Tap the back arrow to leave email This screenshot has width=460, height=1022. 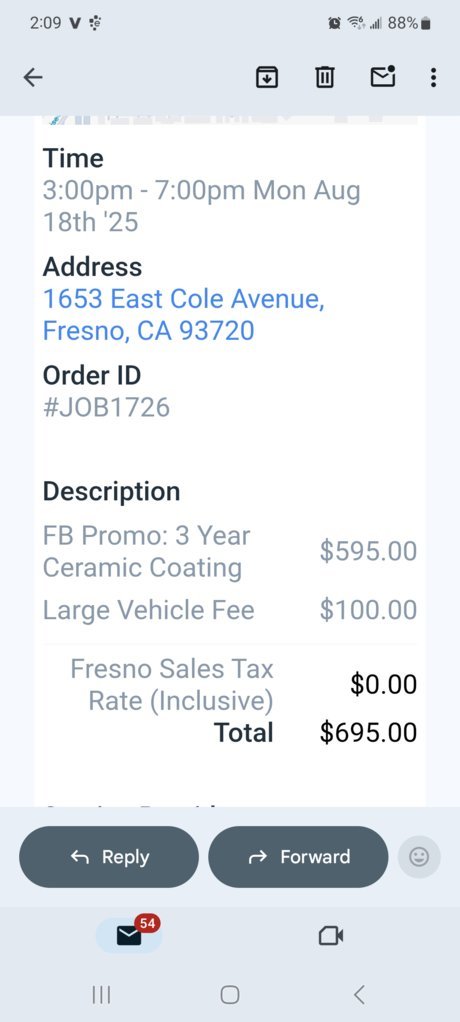tap(33, 78)
